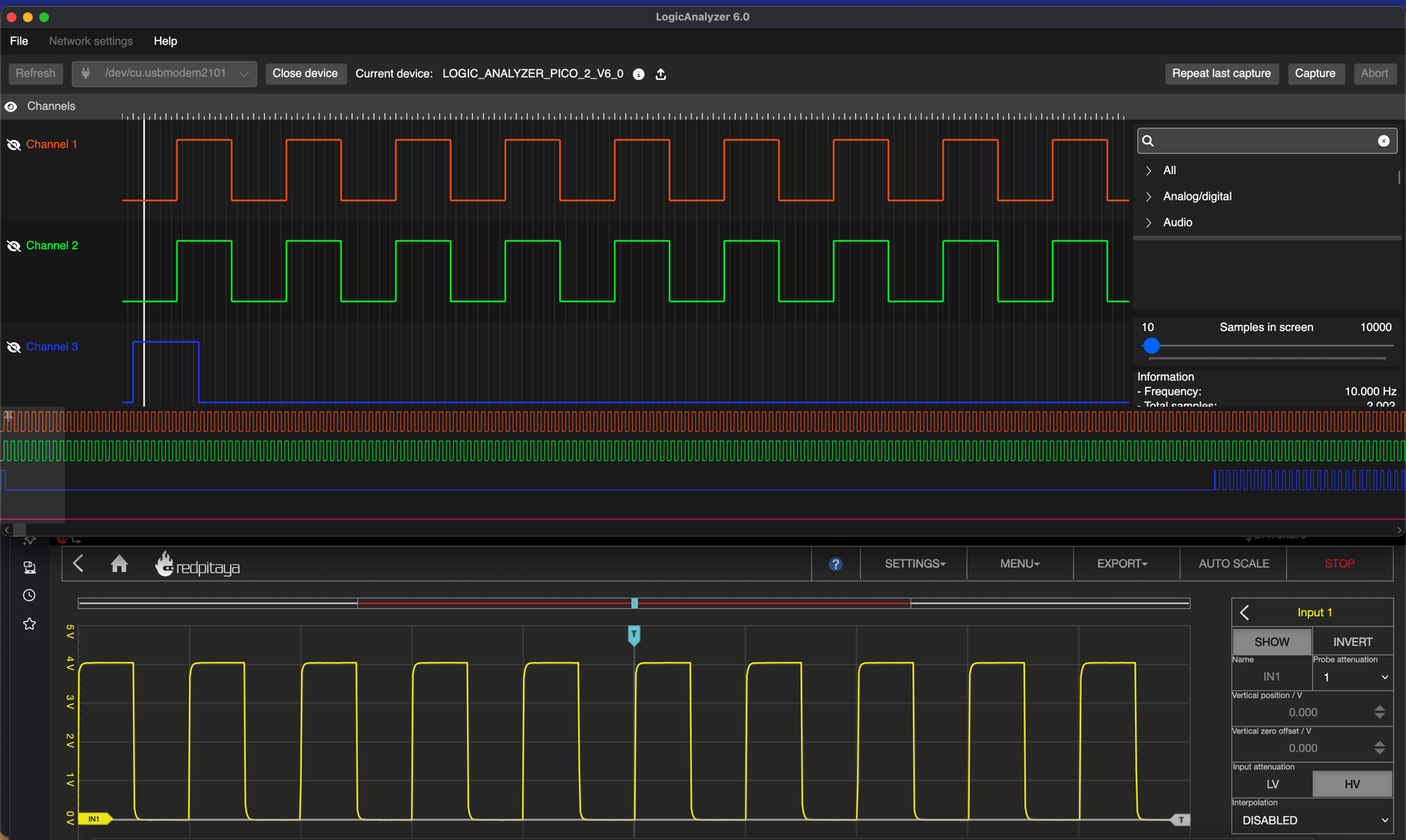Click the back arrow near home icon
The width and height of the screenshot is (1406, 840).
(78, 564)
